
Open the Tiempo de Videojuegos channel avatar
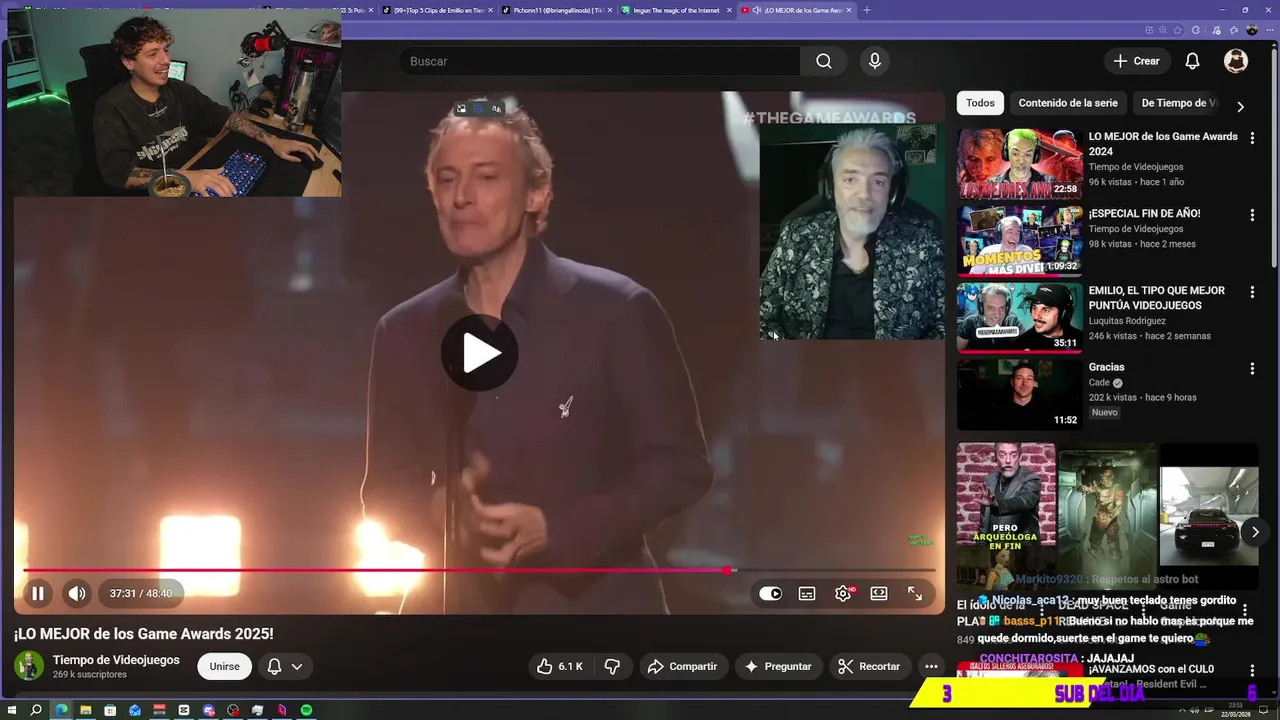coord(29,666)
